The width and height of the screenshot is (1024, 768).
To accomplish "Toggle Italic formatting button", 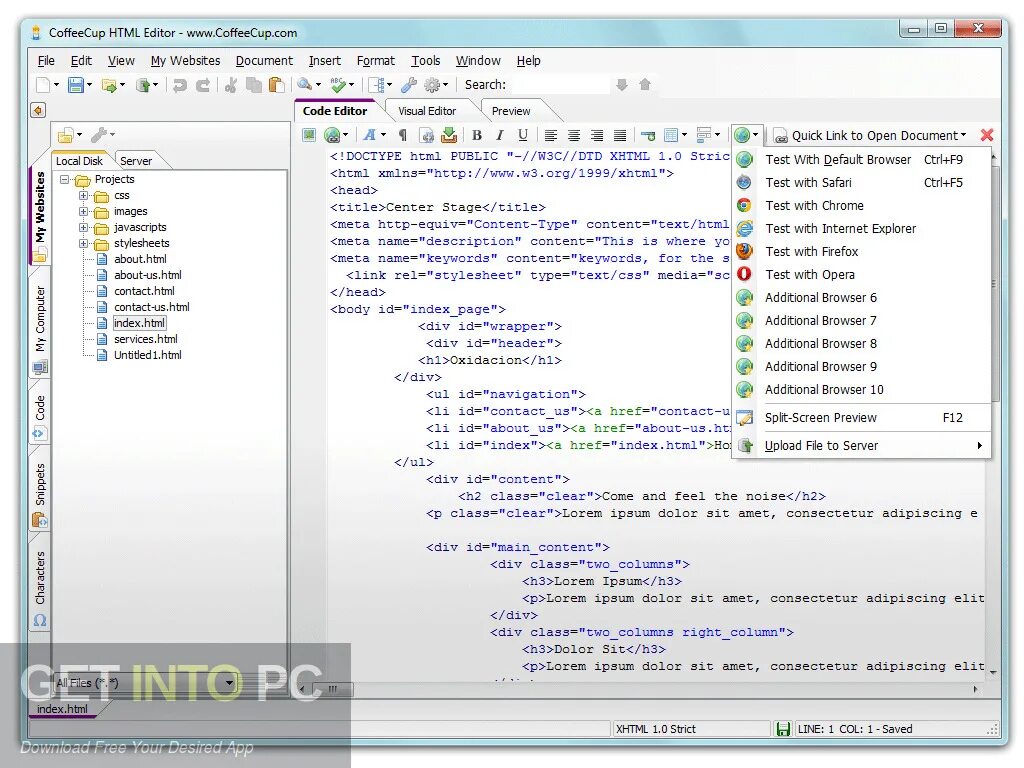I will (500, 135).
